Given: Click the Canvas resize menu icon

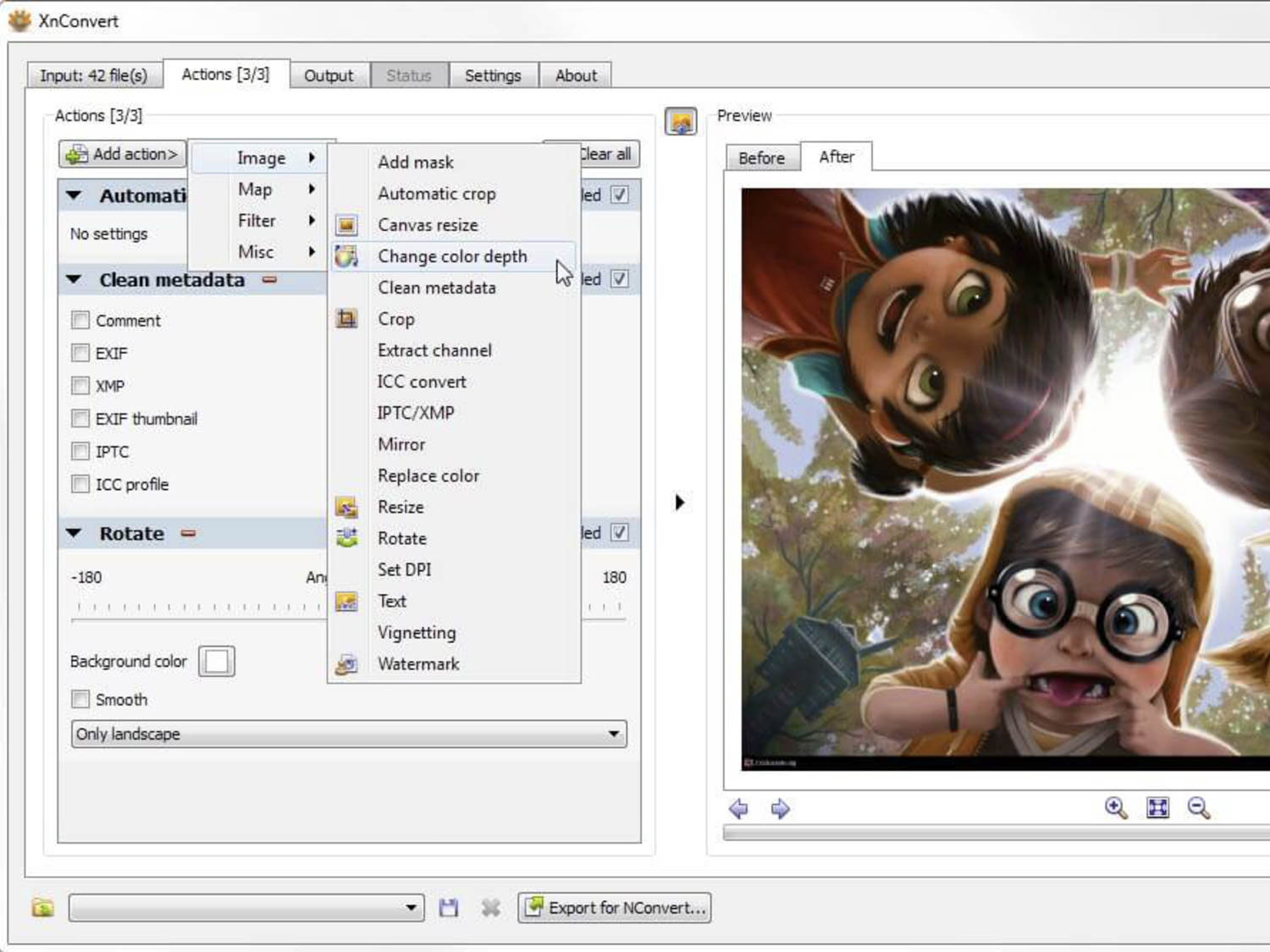Looking at the screenshot, I should 346,225.
